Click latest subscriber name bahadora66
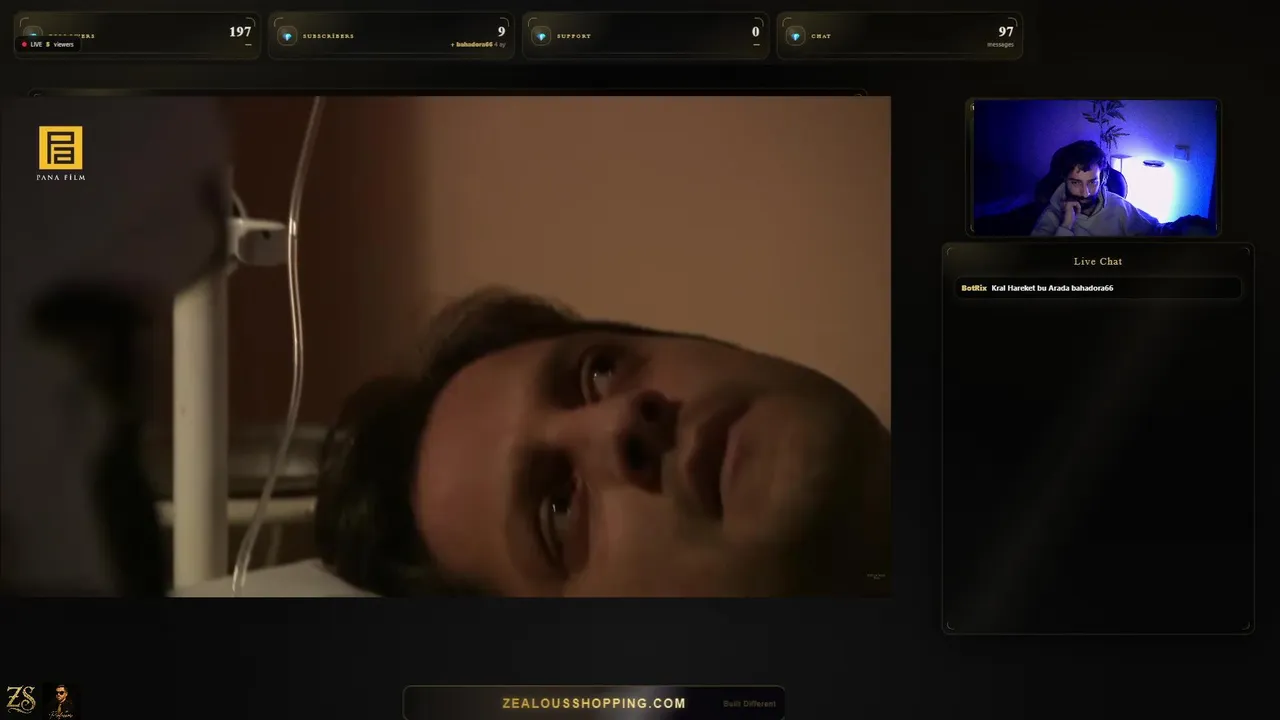Viewport: 1280px width, 720px height. pyautogui.click(x=474, y=45)
